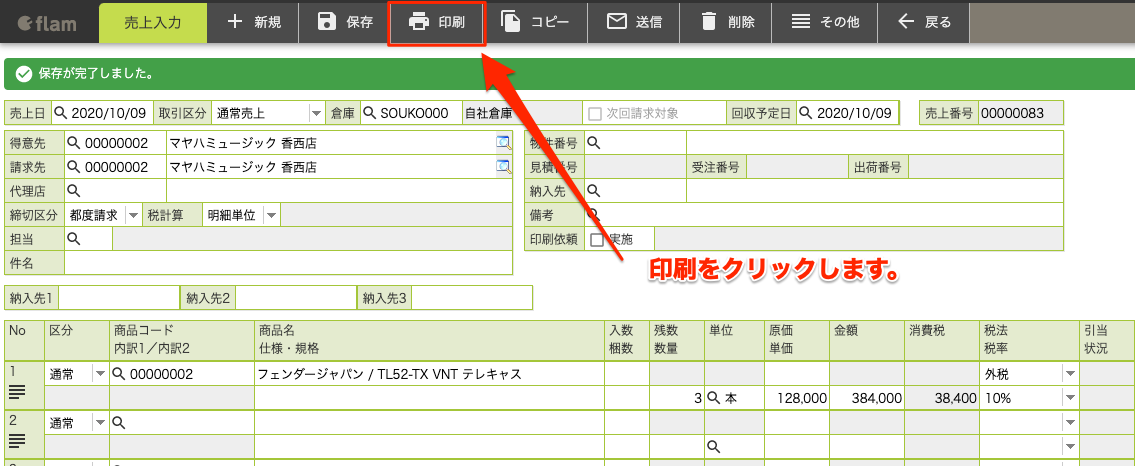
Task: Open the 締切区分 都度請求 dropdown
Action: [x=133, y=215]
